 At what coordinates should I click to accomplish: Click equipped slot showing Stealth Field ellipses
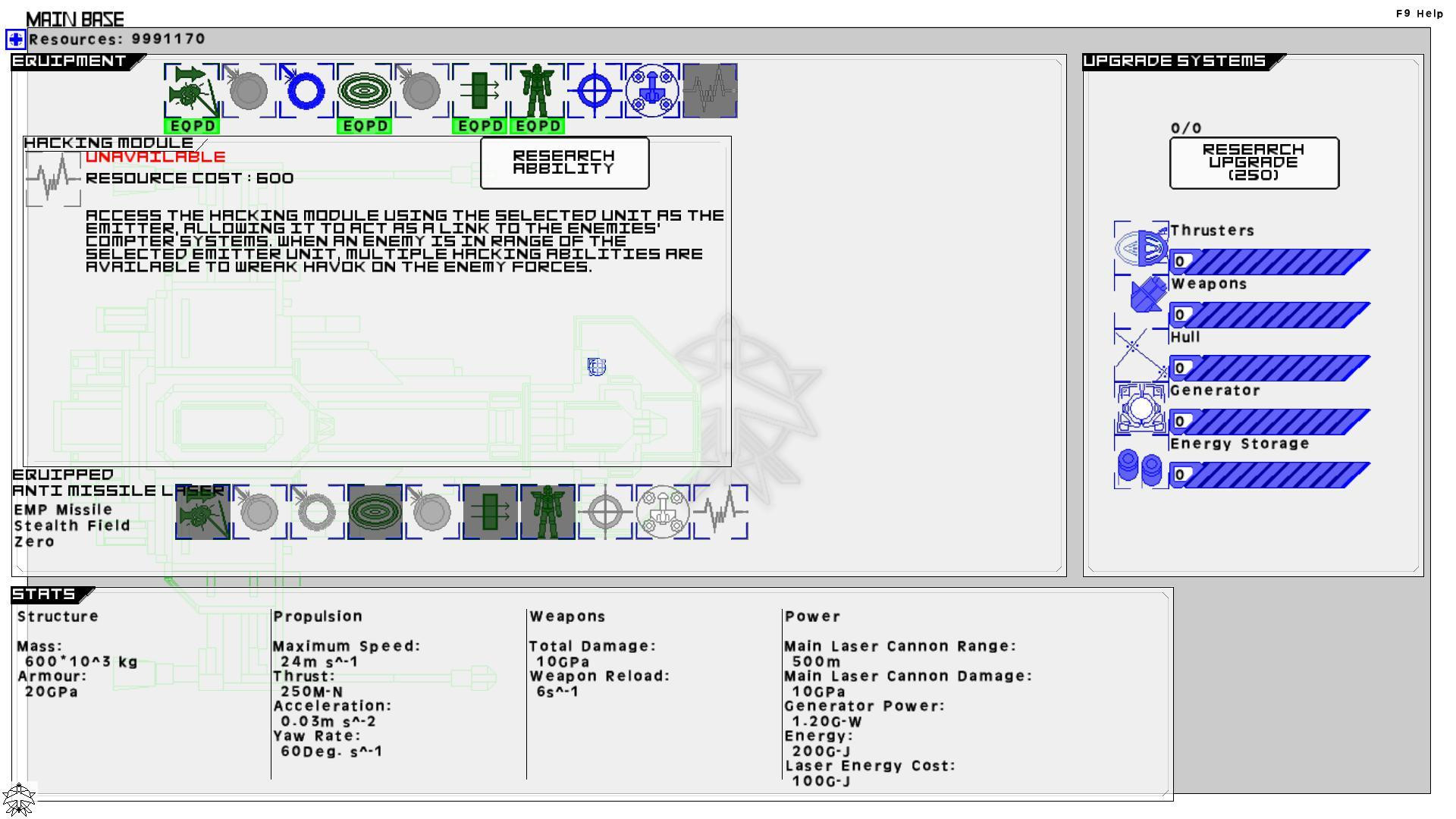point(375,512)
